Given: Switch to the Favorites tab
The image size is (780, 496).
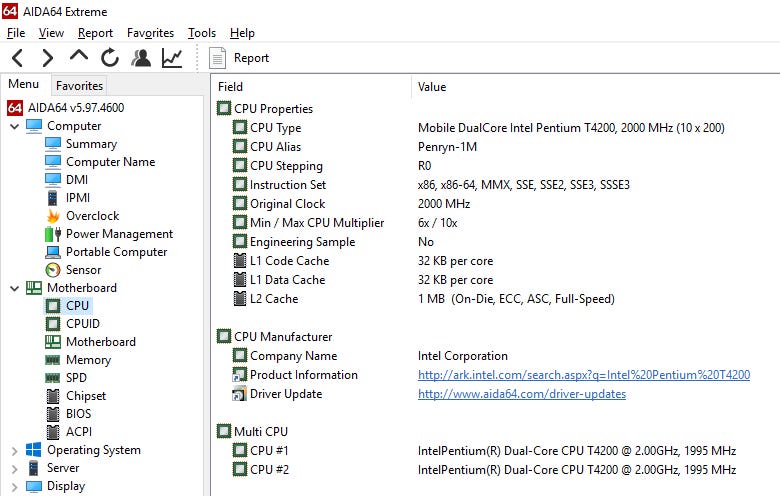Looking at the screenshot, I should pos(79,86).
